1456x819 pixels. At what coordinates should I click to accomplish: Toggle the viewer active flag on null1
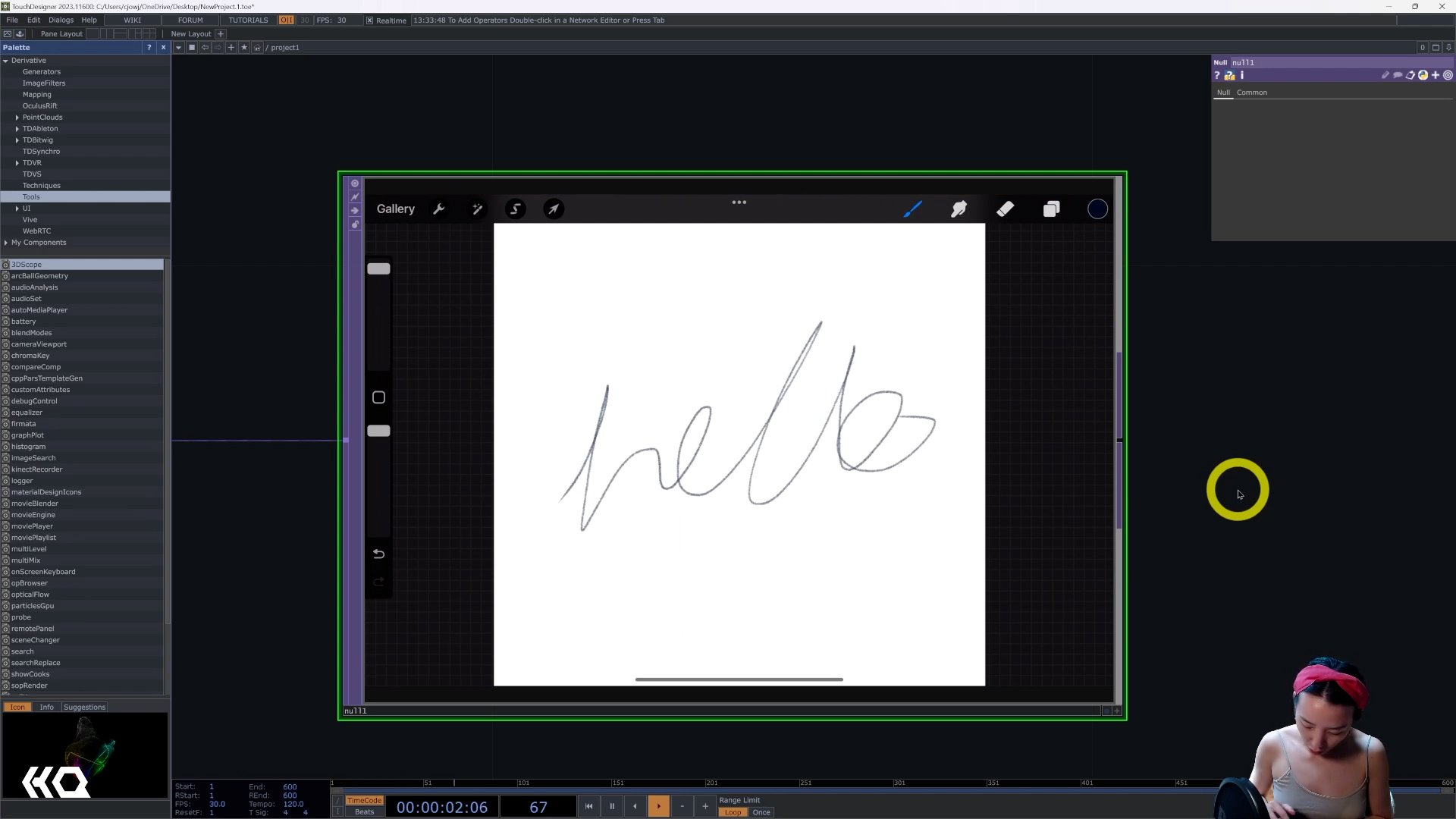pos(1116,711)
